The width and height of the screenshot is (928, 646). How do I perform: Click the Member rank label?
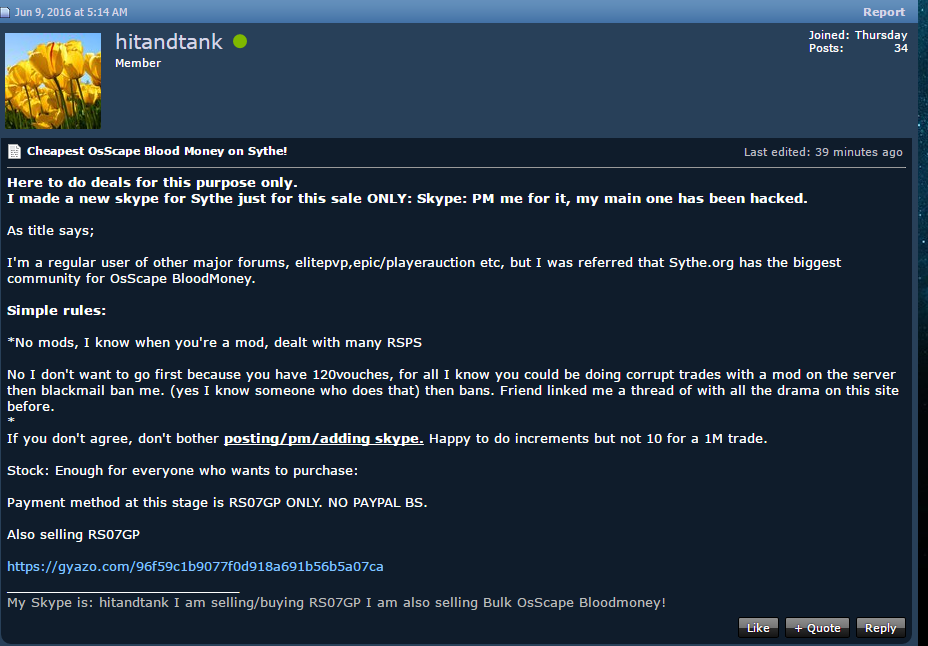138,63
